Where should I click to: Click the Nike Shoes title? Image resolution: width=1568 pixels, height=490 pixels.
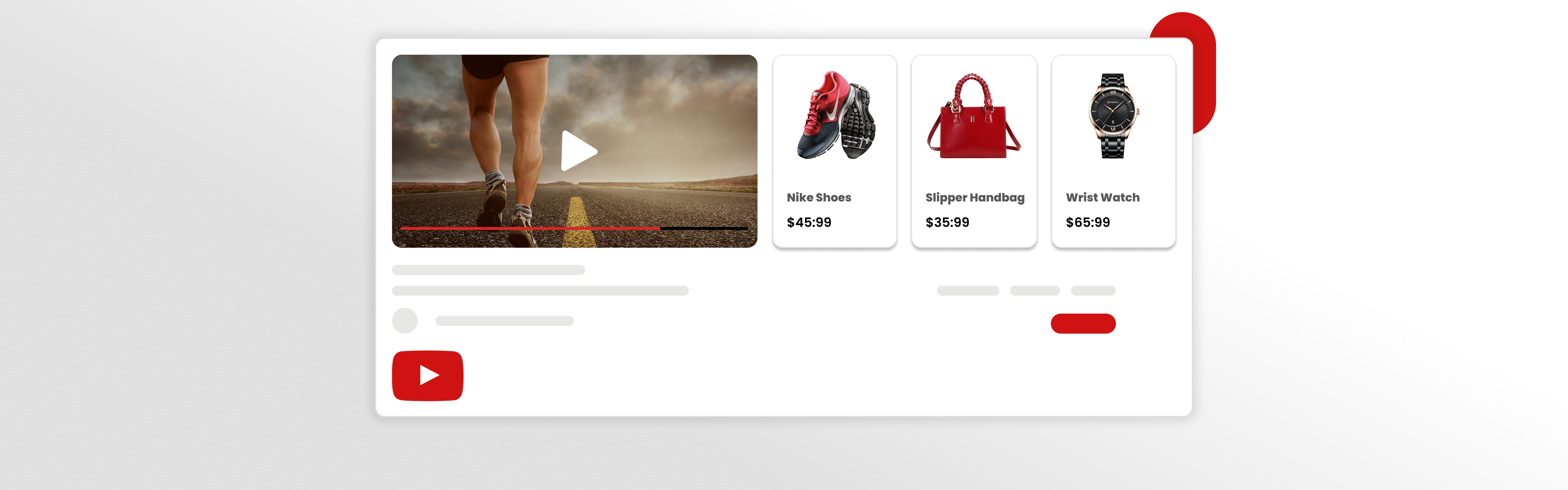(x=819, y=197)
